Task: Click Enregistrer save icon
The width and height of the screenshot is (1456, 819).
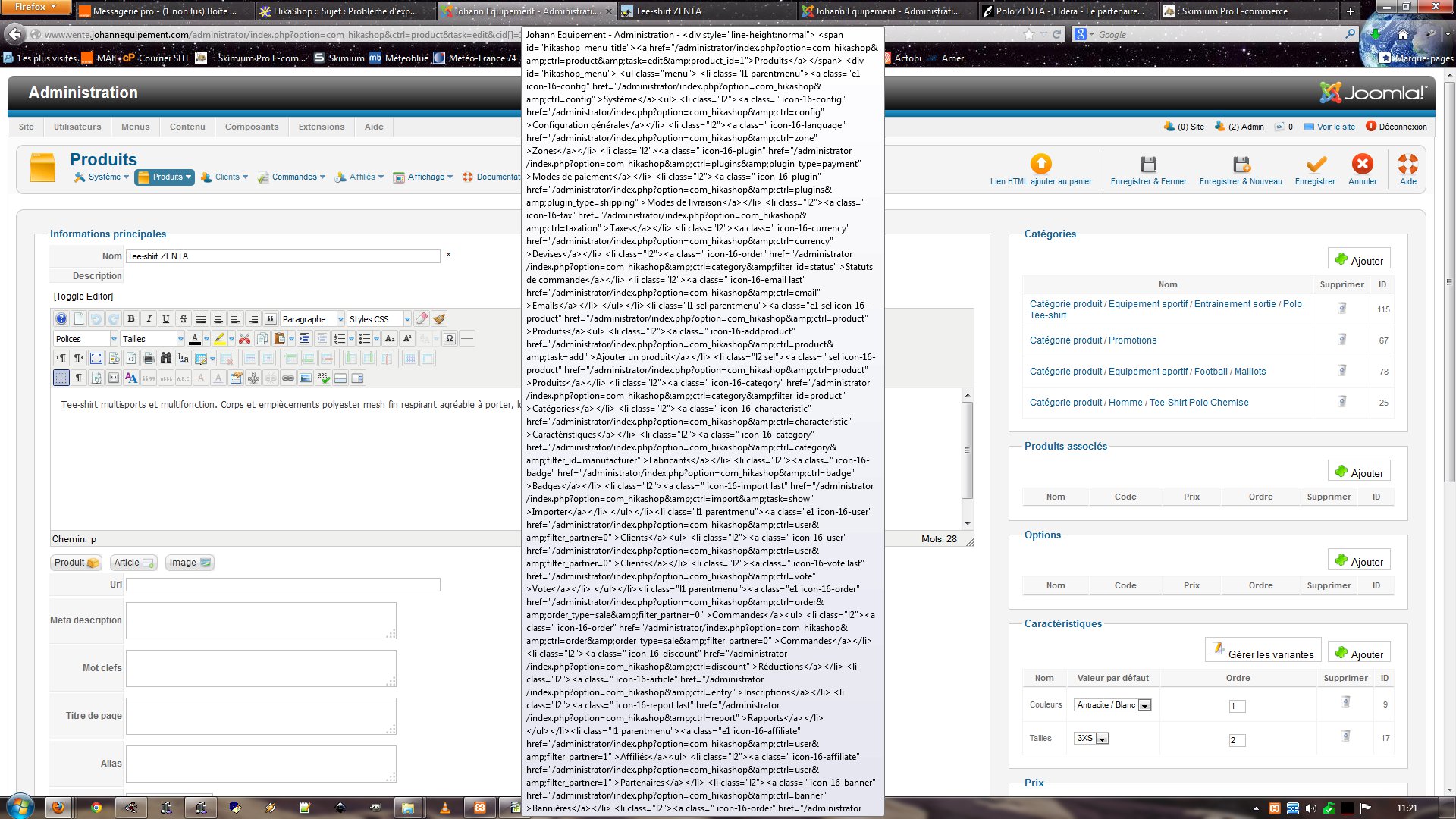Action: (x=1316, y=170)
